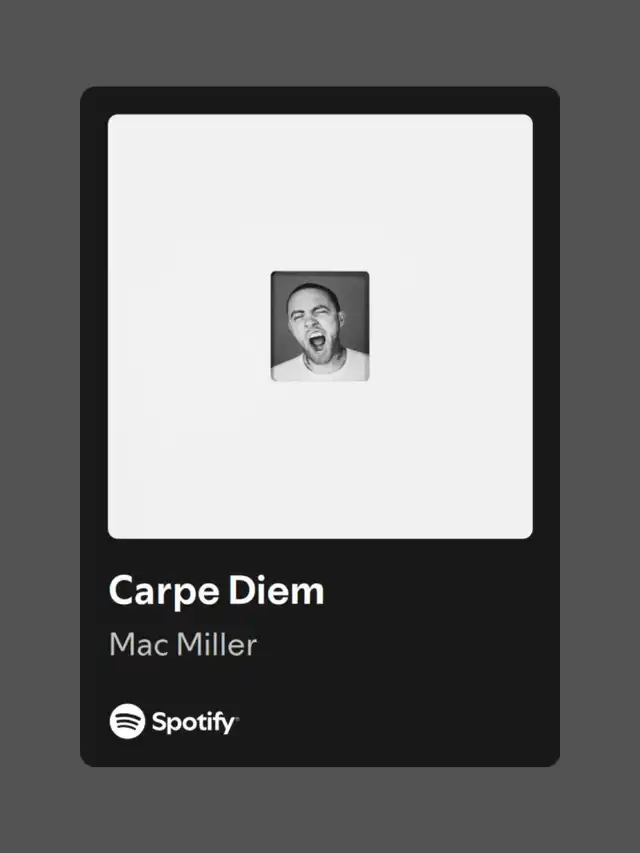Image resolution: width=640 pixels, height=853 pixels.
Task: Select the word Miller in artist name
Action: (217, 645)
